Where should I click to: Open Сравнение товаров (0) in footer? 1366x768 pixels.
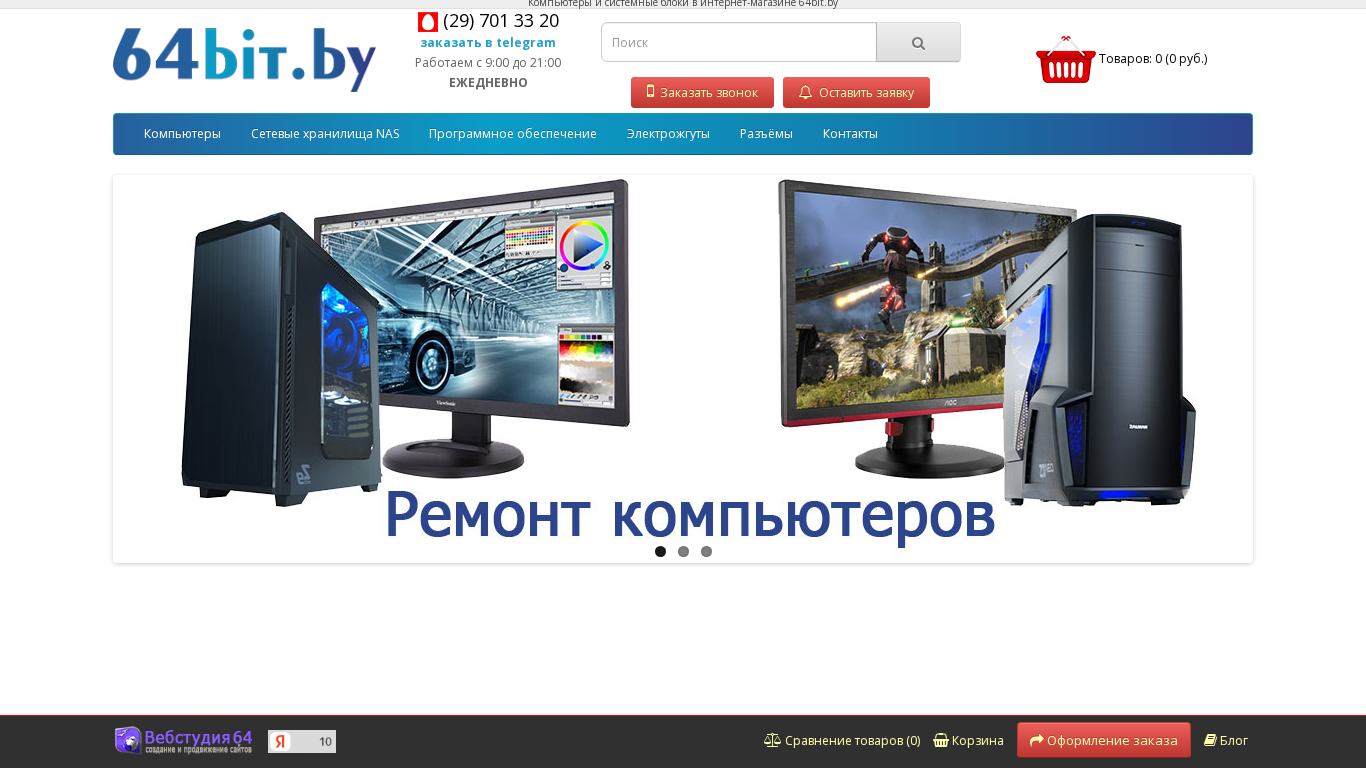tap(842, 741)
